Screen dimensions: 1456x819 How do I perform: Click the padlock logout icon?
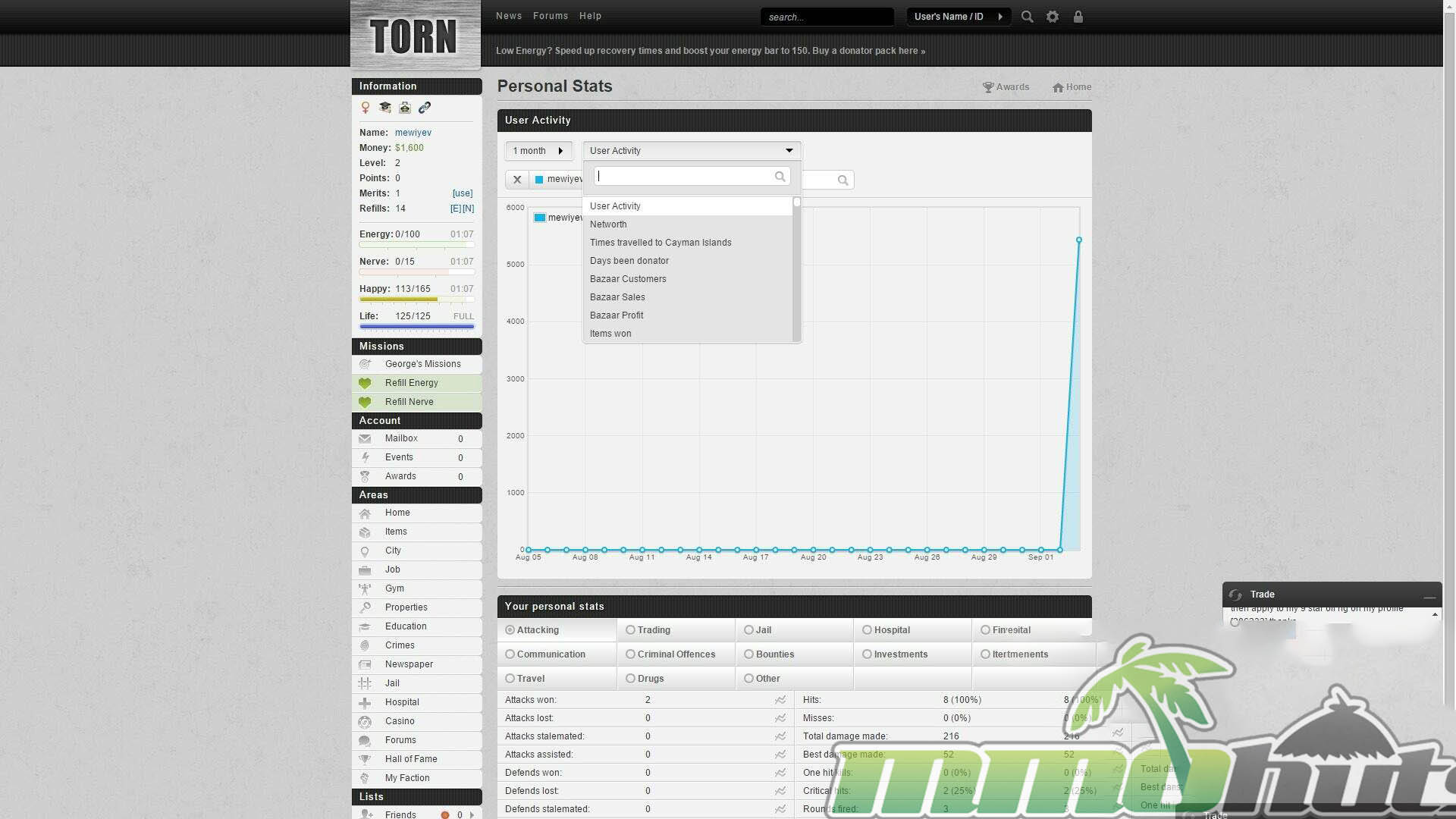1078,17
